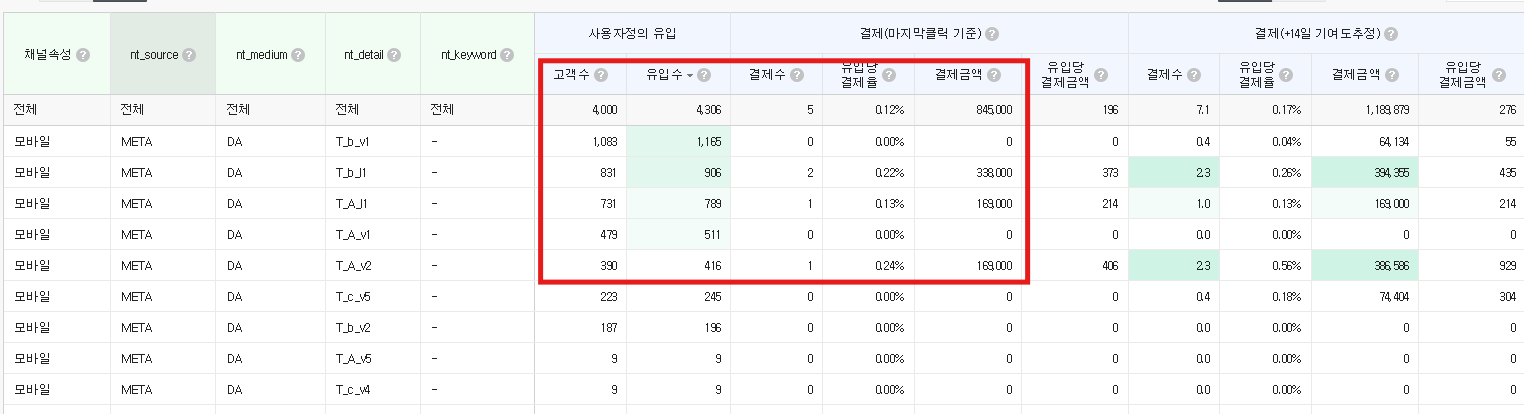Open the nt_source help tooltip icon
Screen dimensions: 1524x414
(x=189, y=55)
